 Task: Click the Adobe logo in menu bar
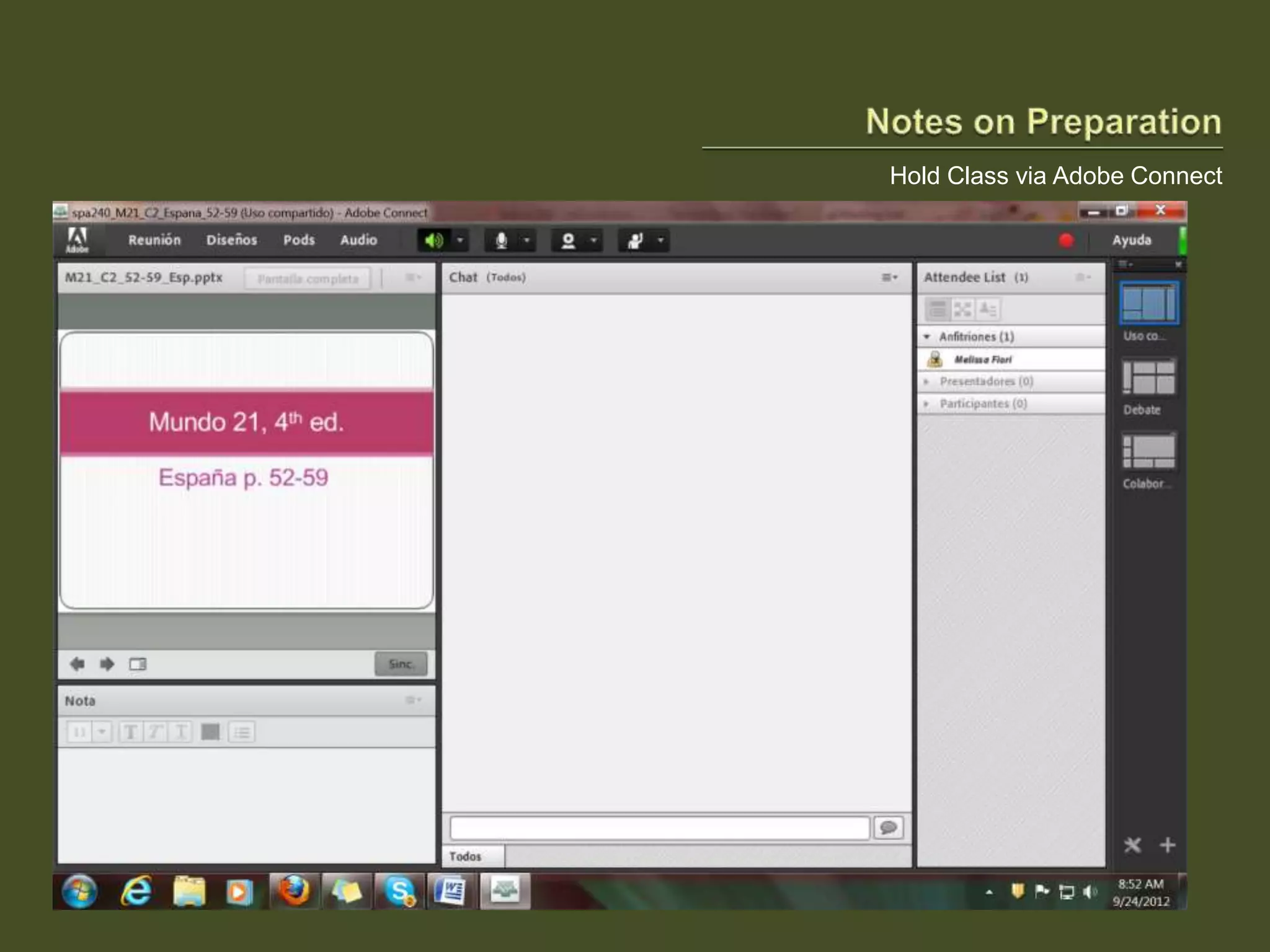(x=78, y=240)
